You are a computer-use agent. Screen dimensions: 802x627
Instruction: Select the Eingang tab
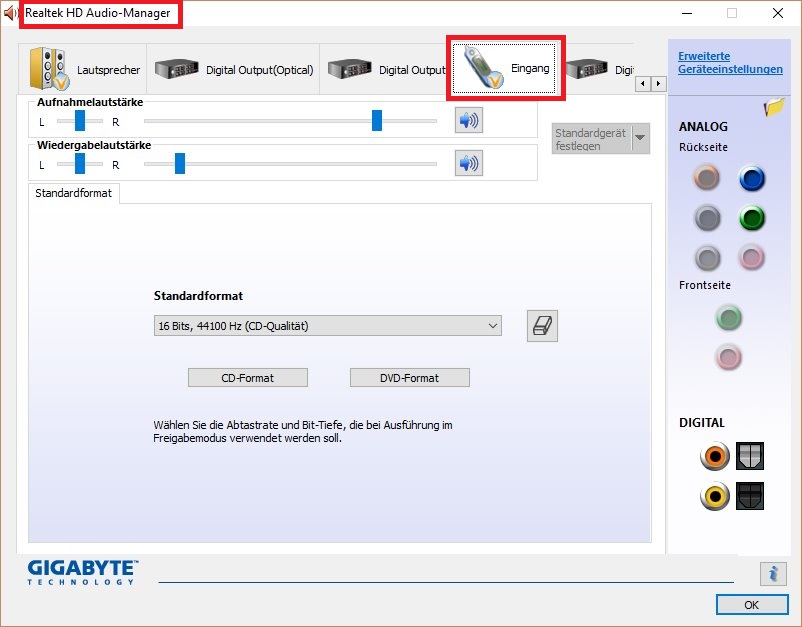tap(505, 68)
